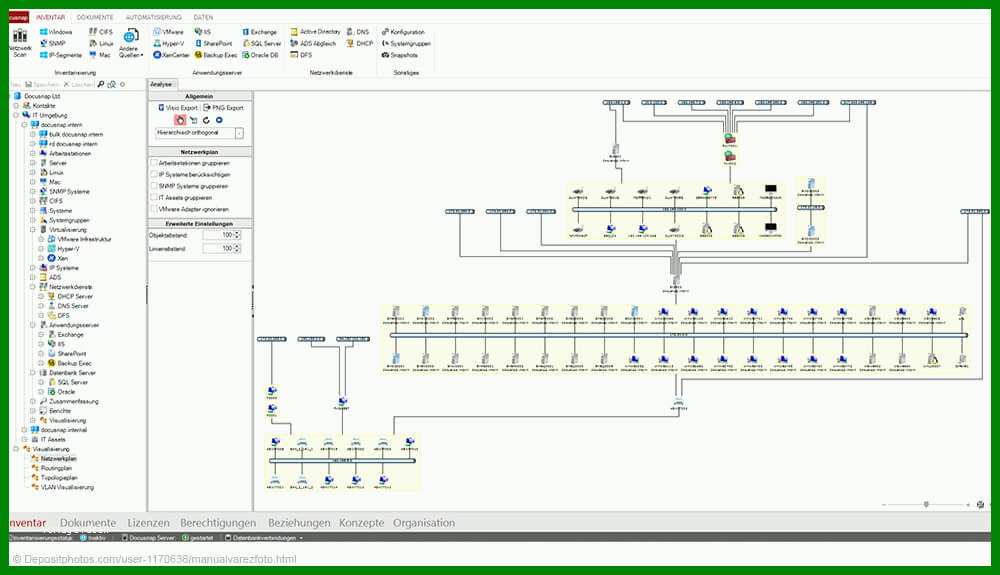The width and height of the screenshot is (1000, 575).
Task: Launch the SNMP inventory scan
Action: tap(53, 43)
